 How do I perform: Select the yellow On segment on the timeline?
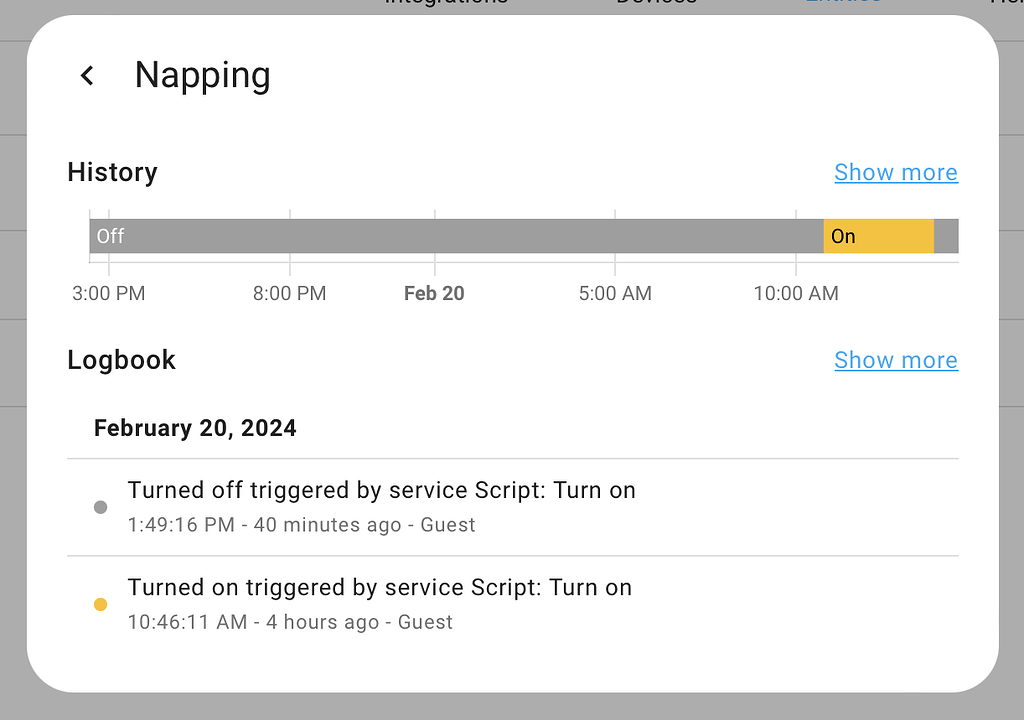pyautogui.click(x=877, y=236)
